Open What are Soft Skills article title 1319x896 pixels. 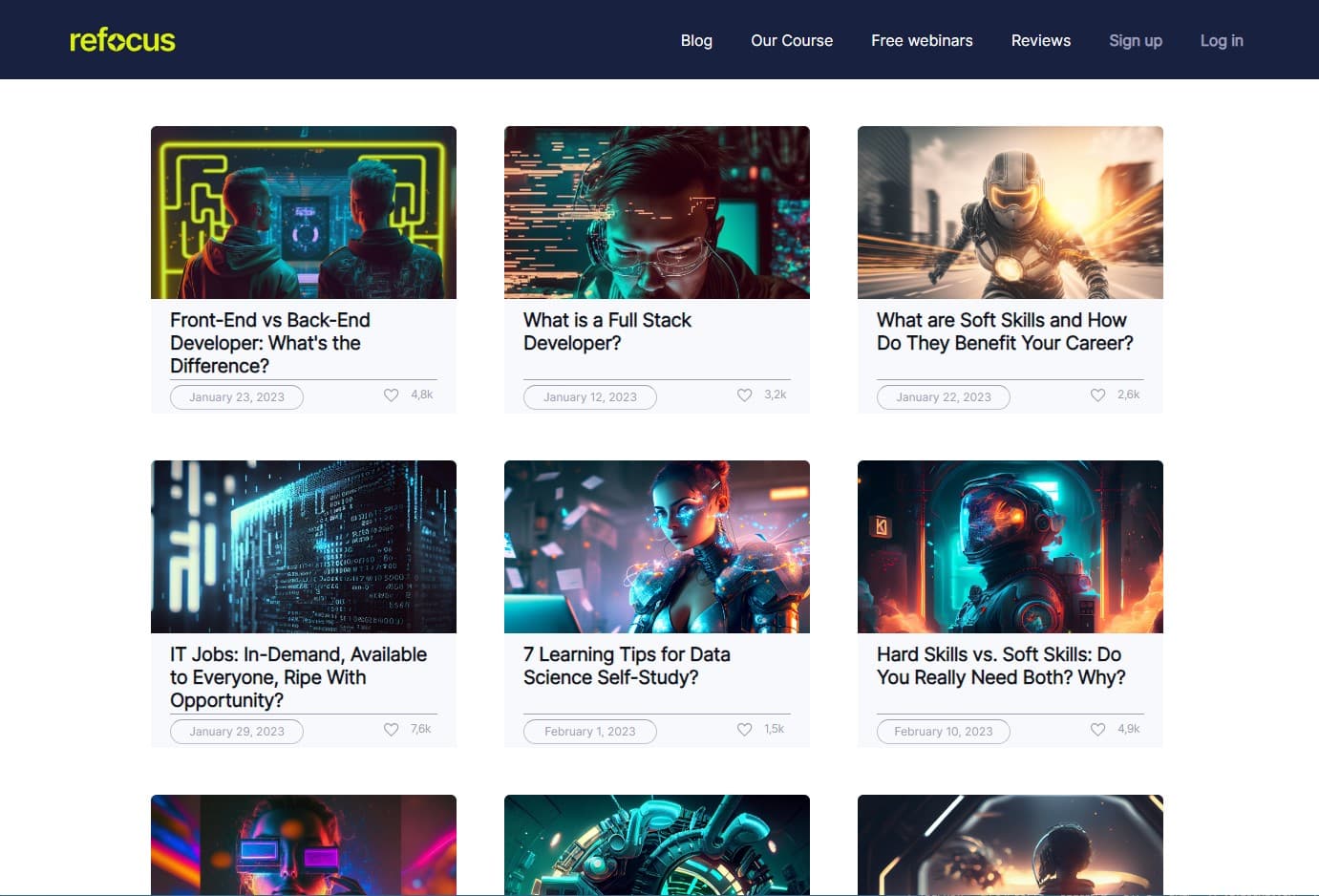pyautogui.click(x=1005, y=331)
